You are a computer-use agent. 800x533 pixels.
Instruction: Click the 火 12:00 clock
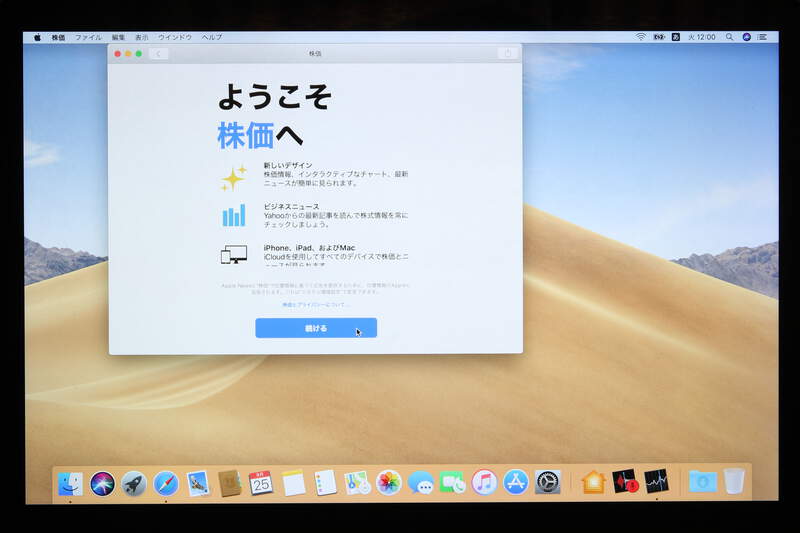(702, 37)
